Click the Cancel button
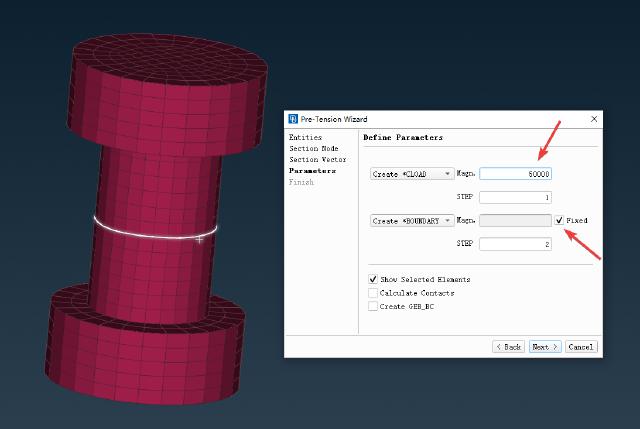Screen dimensions: 640x429 (x=581, y=347)
